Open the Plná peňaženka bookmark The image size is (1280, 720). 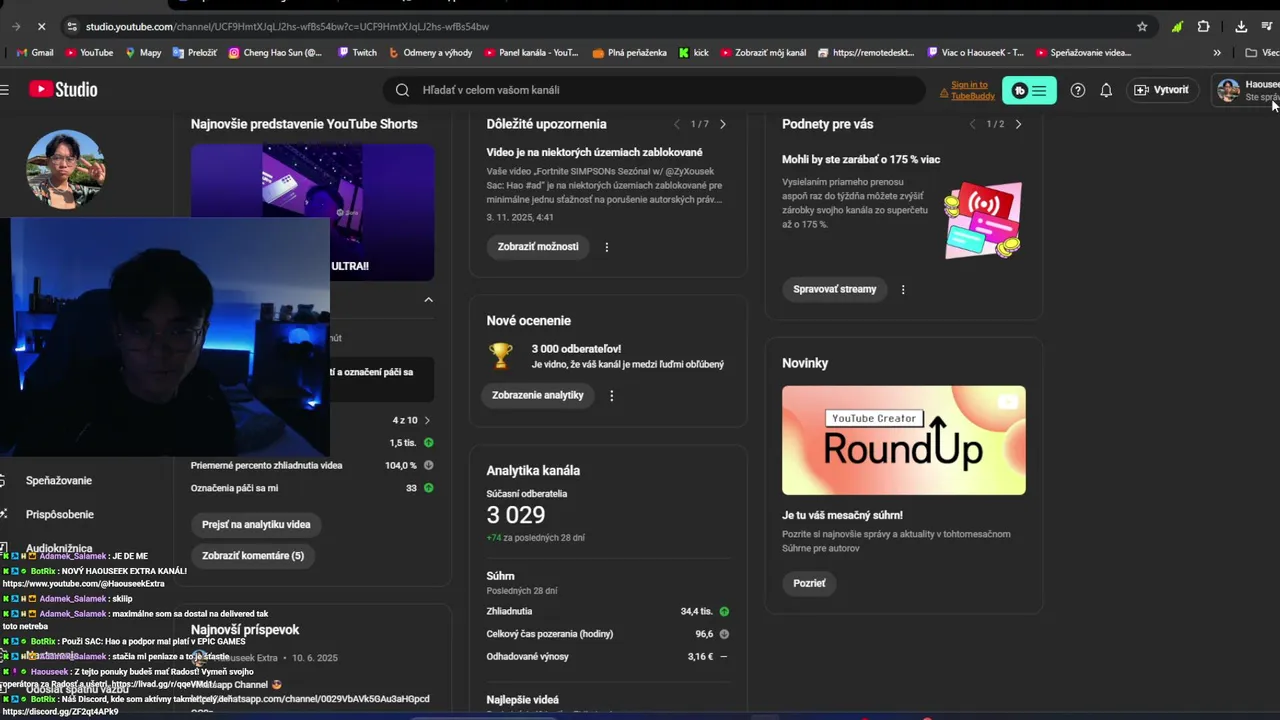click(629, 52)
